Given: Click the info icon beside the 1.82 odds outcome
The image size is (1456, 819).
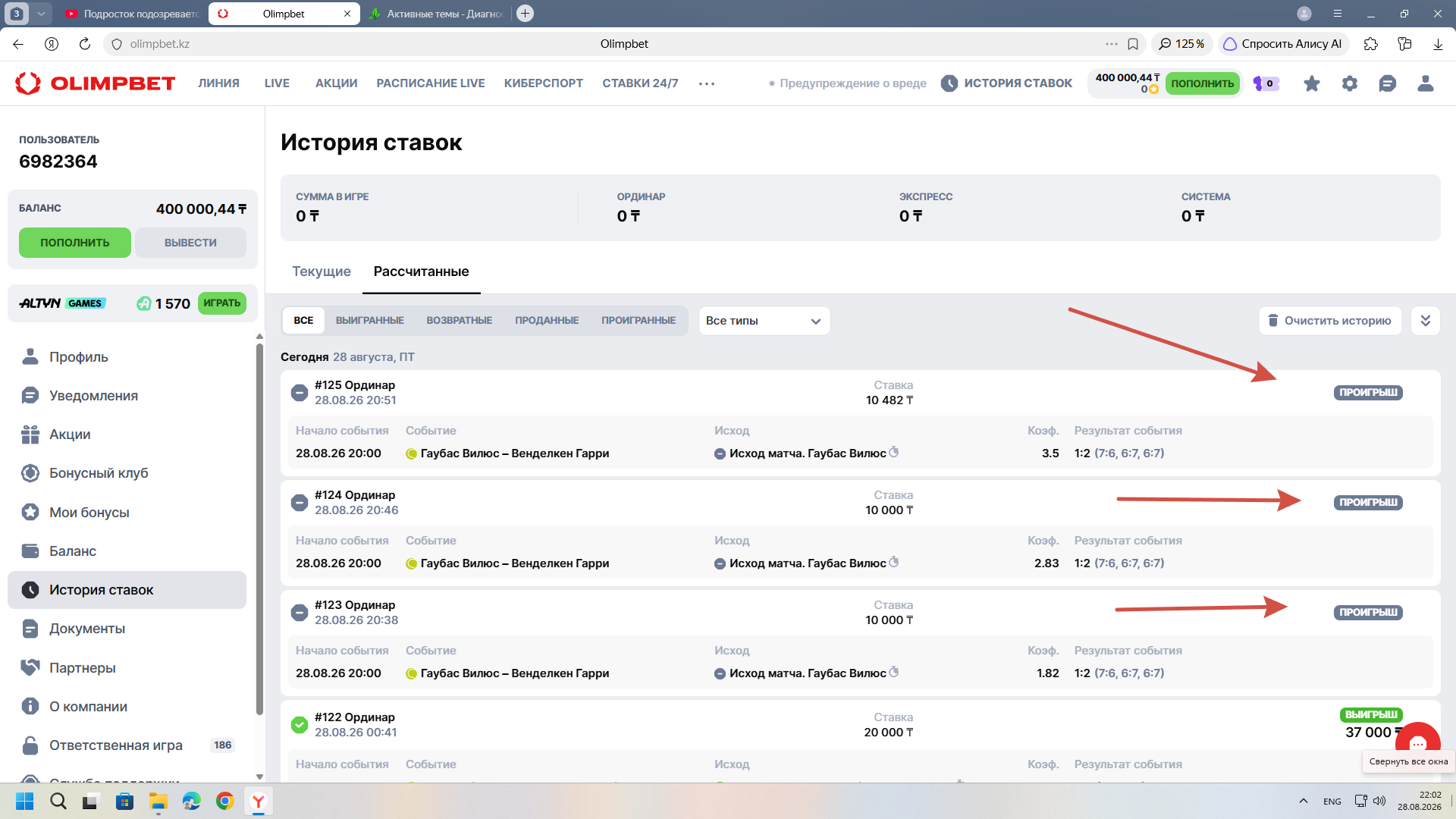Looking at the screenshot, I should coord(894,672).
